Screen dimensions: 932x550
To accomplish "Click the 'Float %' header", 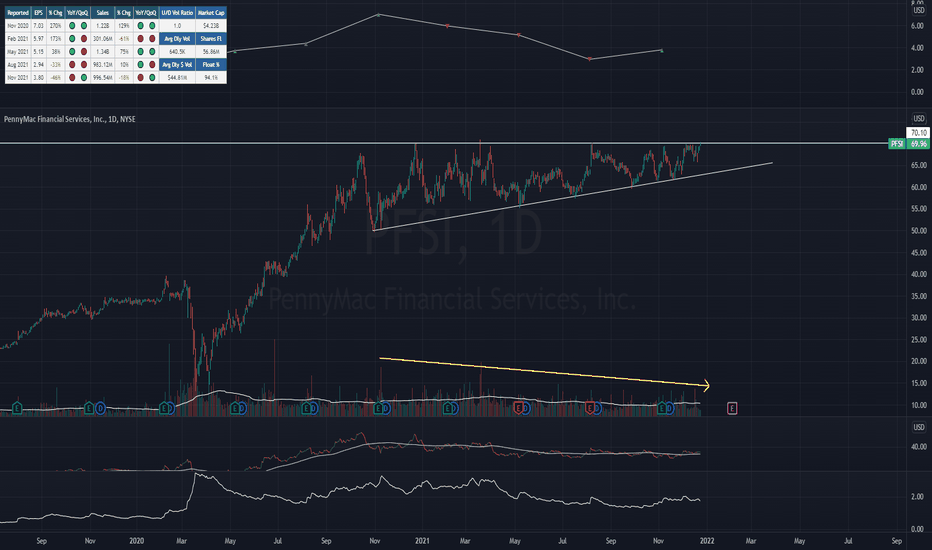I will 211,64.
